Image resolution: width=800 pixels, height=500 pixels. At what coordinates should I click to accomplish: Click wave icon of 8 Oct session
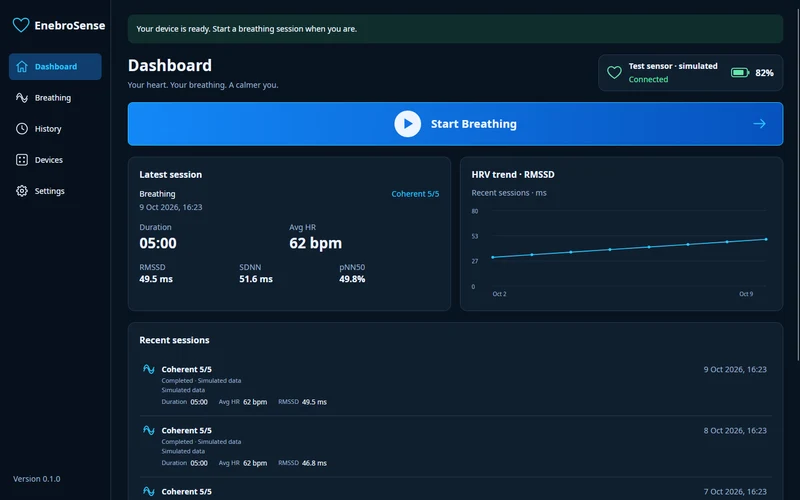(x=148, y=430)
